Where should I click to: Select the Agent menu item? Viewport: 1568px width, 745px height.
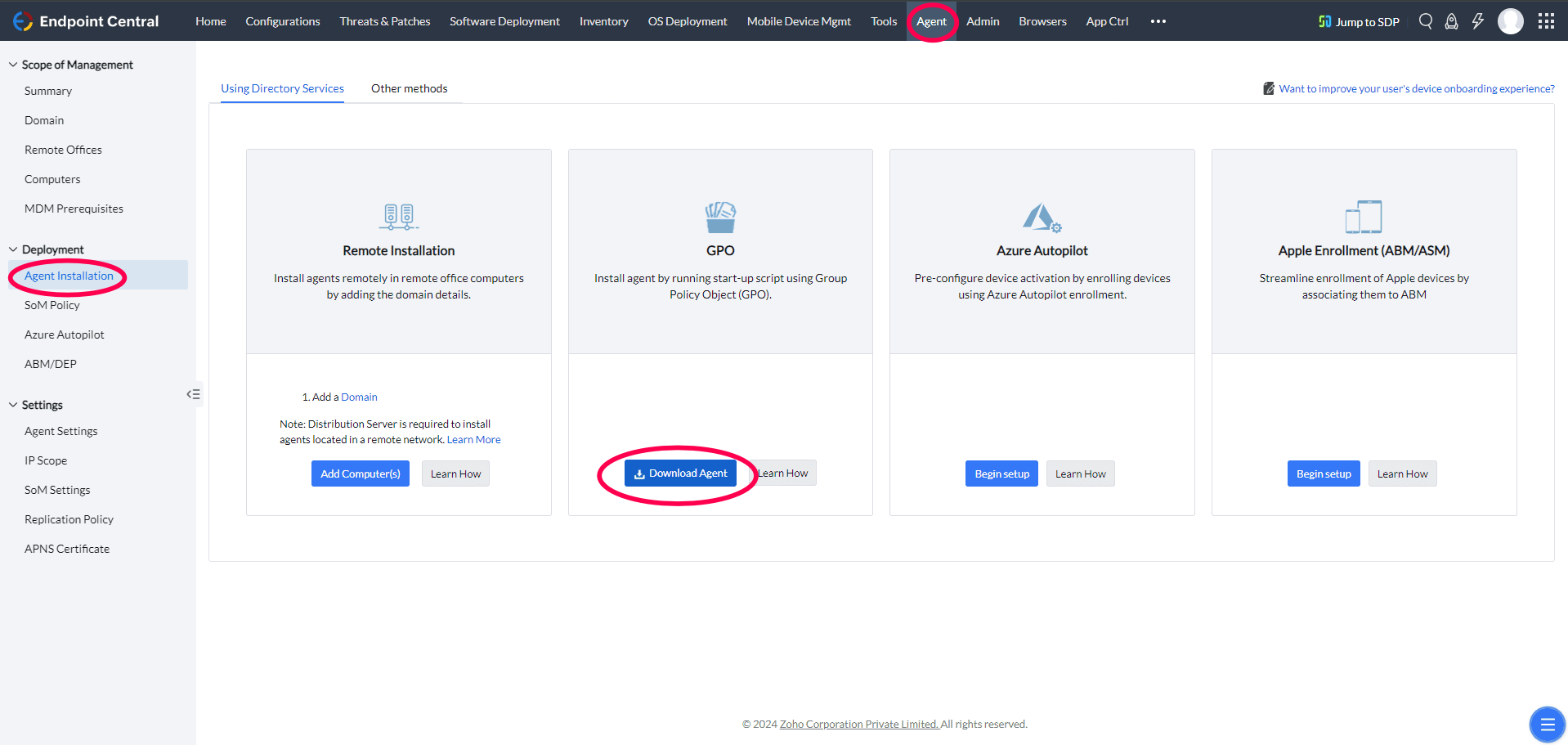click(x=931, y=21)
